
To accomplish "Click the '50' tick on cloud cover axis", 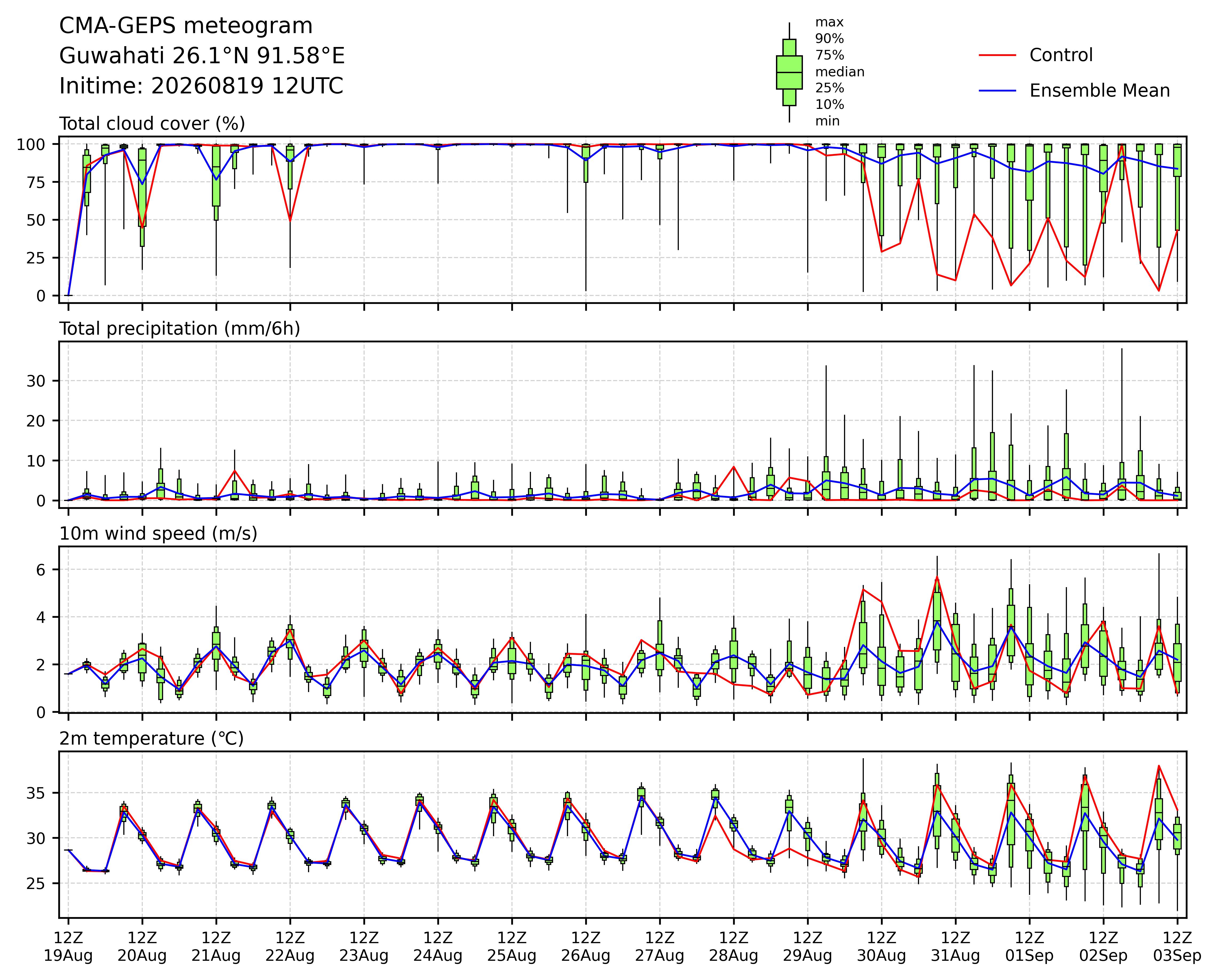I will pos(36,220).
